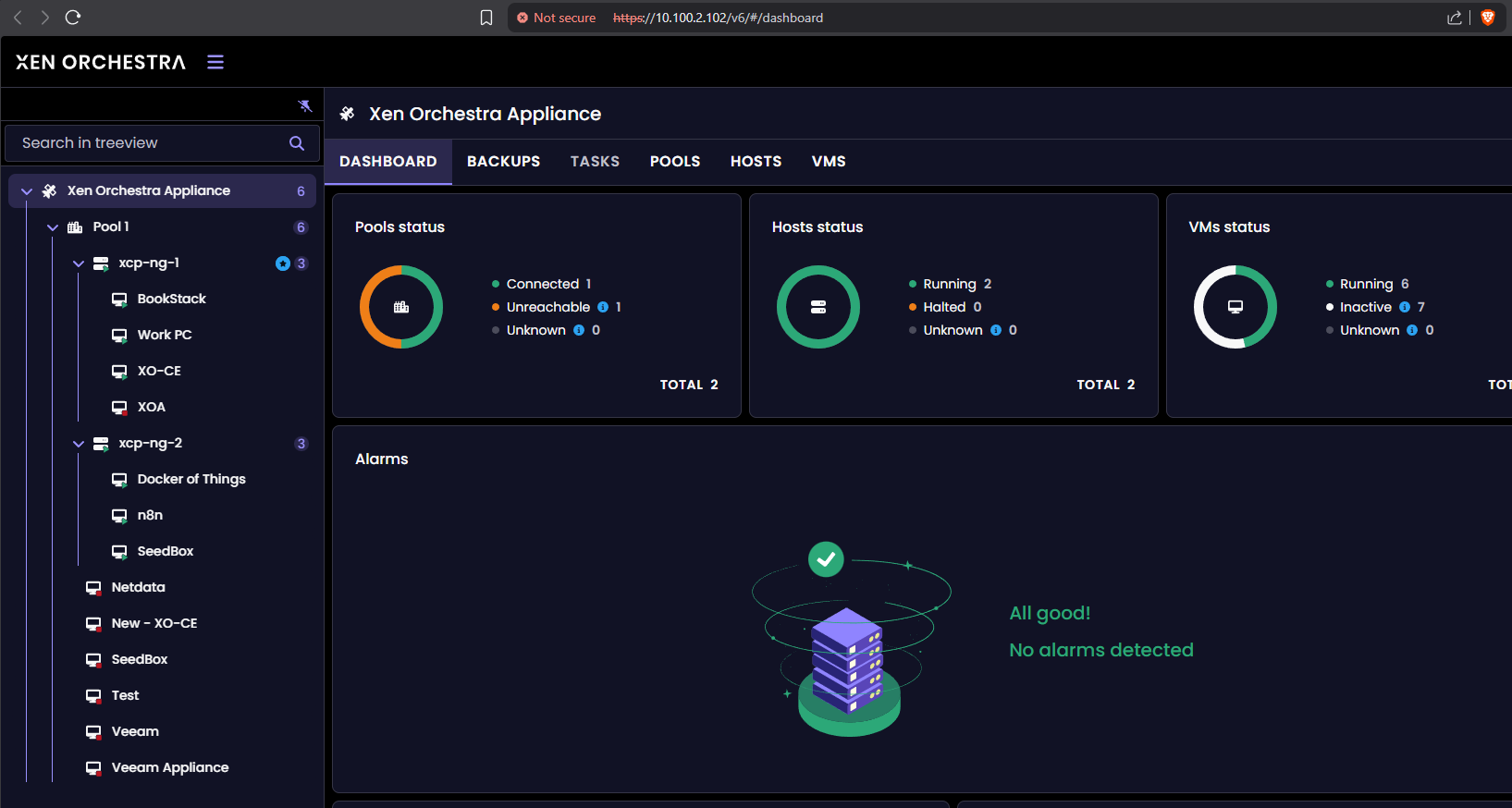1512x808 pixels.
Task: Select the BookStack VM in the tree
Action: pyautogui.click(x=171, y=299)
